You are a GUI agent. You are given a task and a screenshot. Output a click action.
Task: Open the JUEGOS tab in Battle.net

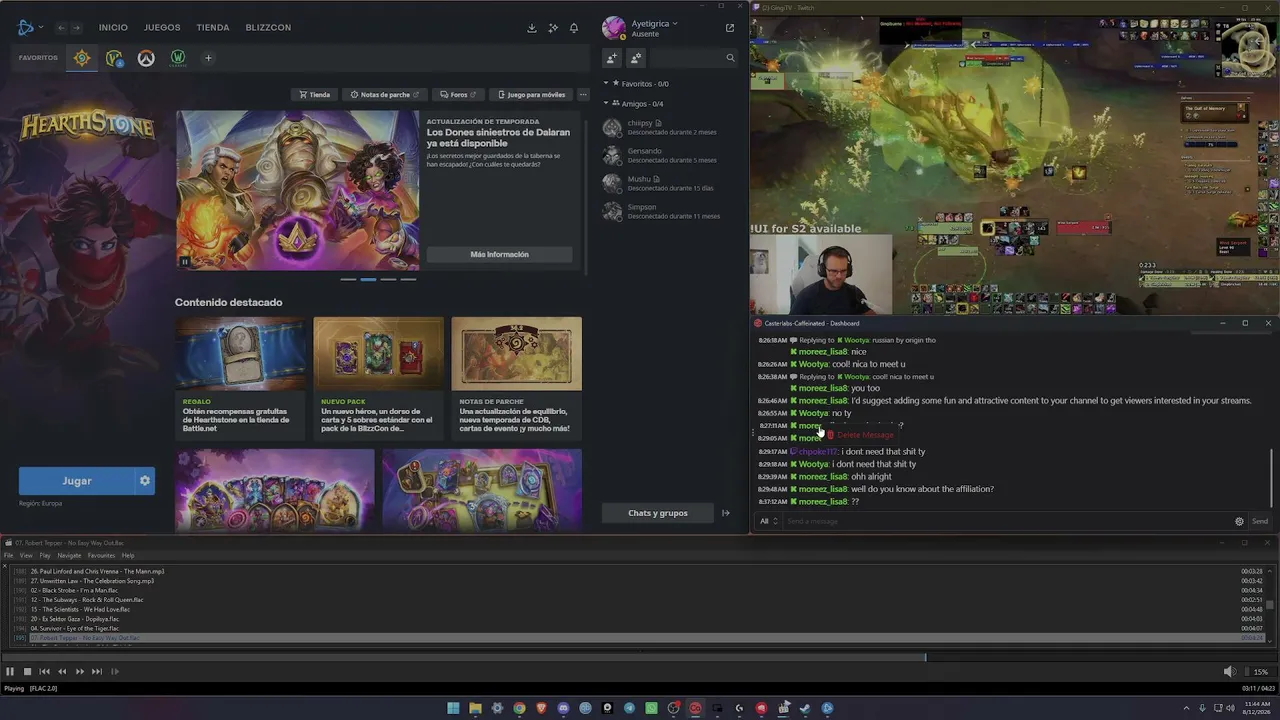tap(162, 28)
